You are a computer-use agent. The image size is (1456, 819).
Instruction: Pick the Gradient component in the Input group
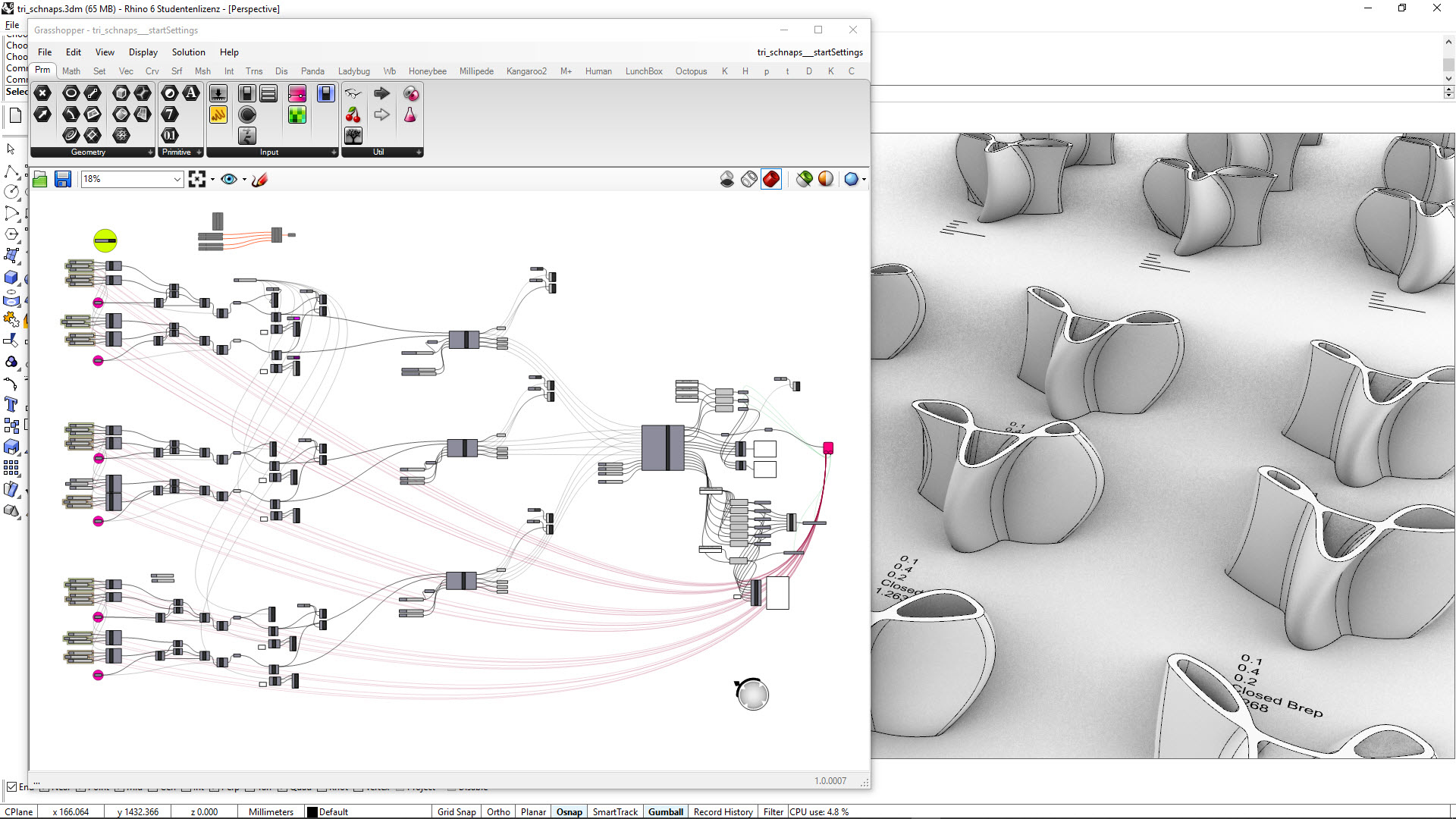pyautogui.click(x=297, y=93)
